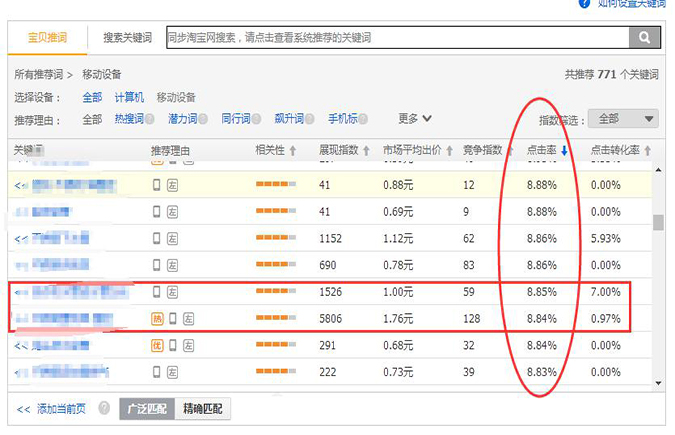675x435 pixels.
Task: Add the 1526 展现指数 keyword row
Action: [x=16, y=292]
